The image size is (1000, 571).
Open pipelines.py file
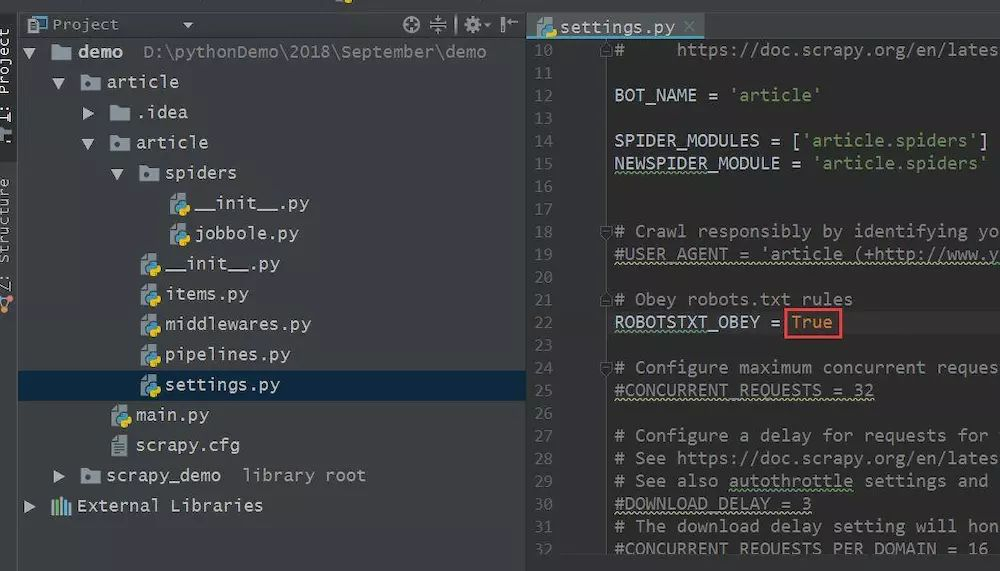coord(272,355)
